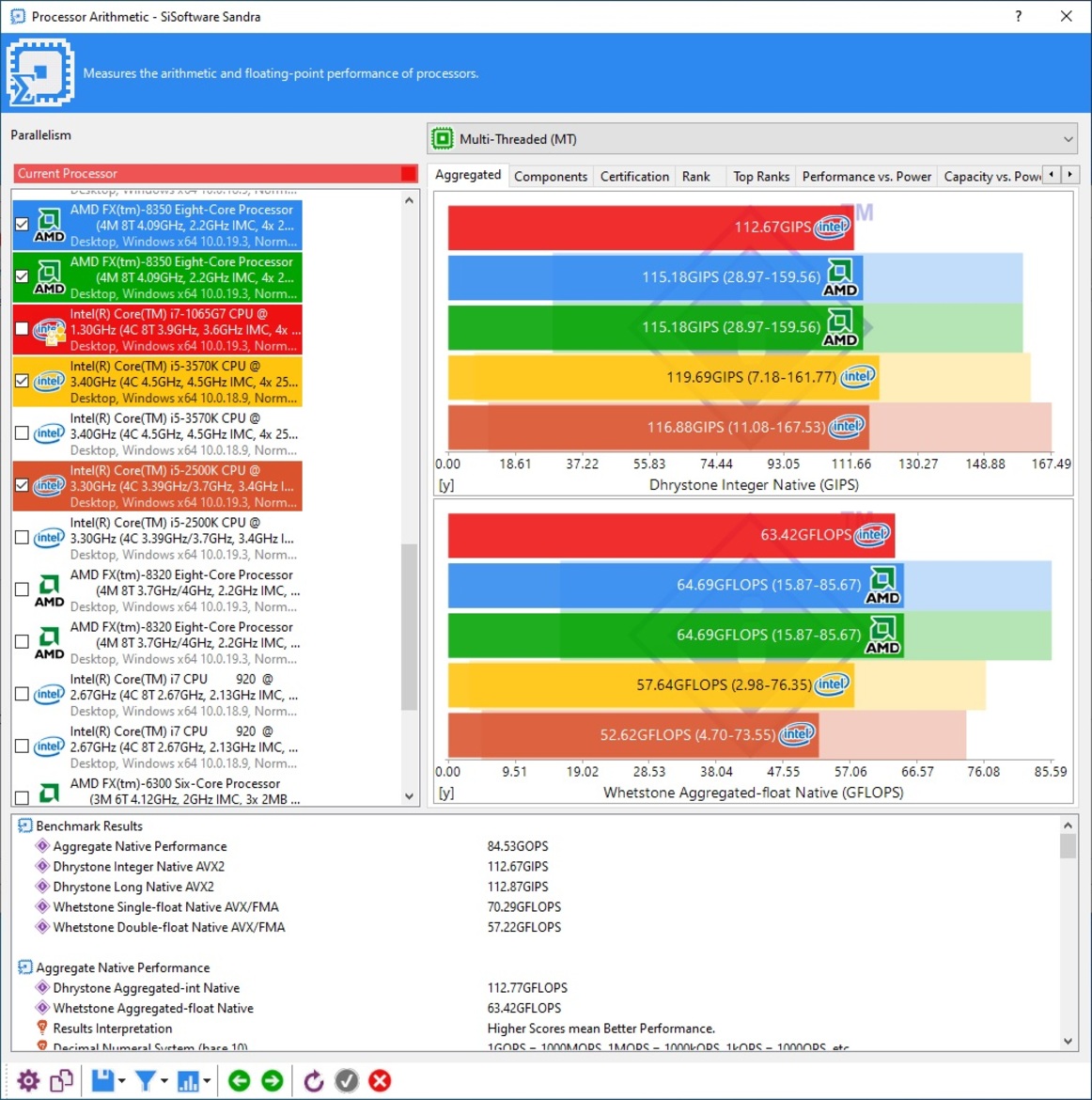Screen dimensions: 1092x1100
Task: Select the Aggregate Native Performance 84.53GOPS value
Action: (518, 846)
